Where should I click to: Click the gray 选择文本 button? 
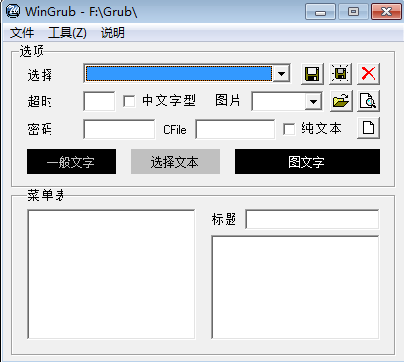(x=175, y=162)
